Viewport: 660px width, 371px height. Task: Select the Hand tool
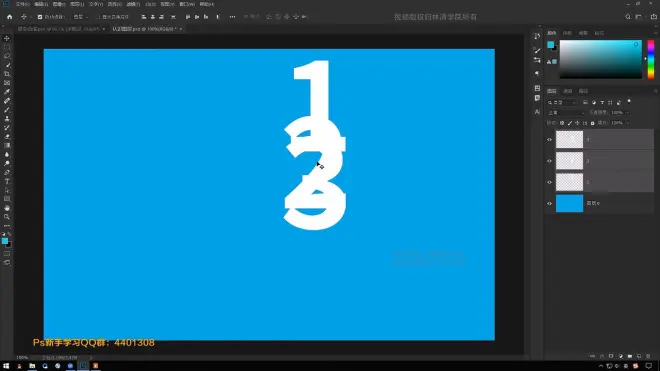coord(7,208)
